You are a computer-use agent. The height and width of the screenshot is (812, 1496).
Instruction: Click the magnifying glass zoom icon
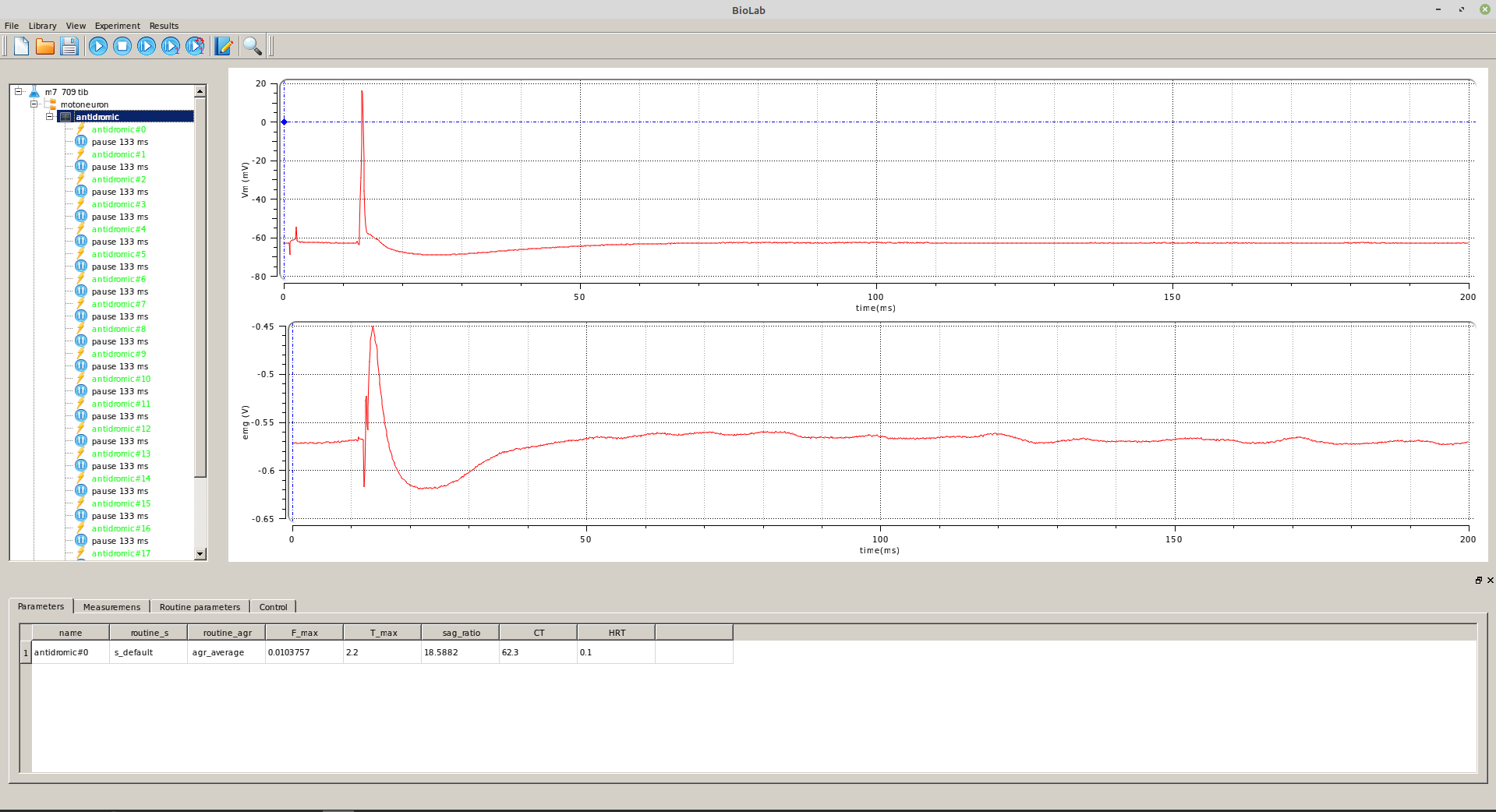(x=252, y=46)
